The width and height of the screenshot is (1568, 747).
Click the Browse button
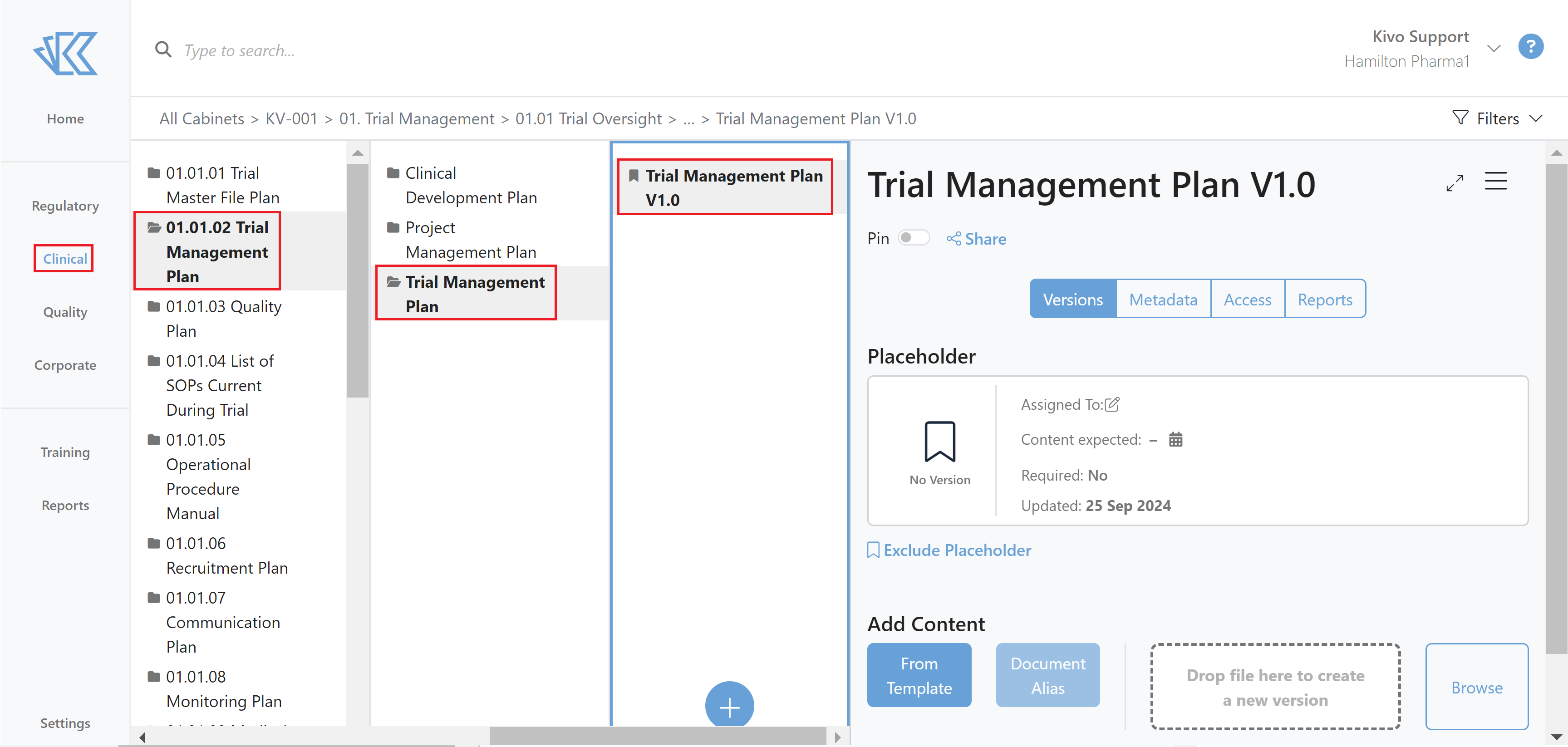[1477, 687]
